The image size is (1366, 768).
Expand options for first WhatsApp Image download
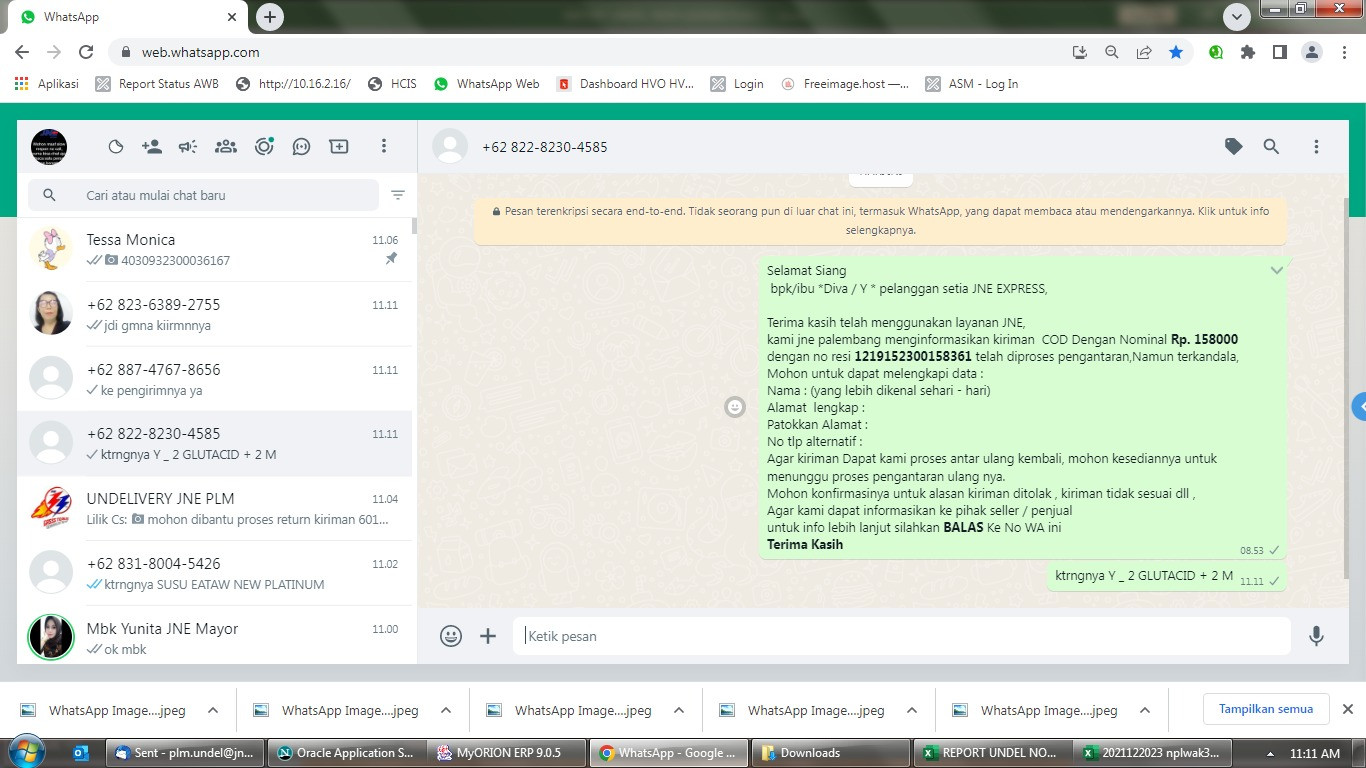pyautogui.click(x=213, y=711)
